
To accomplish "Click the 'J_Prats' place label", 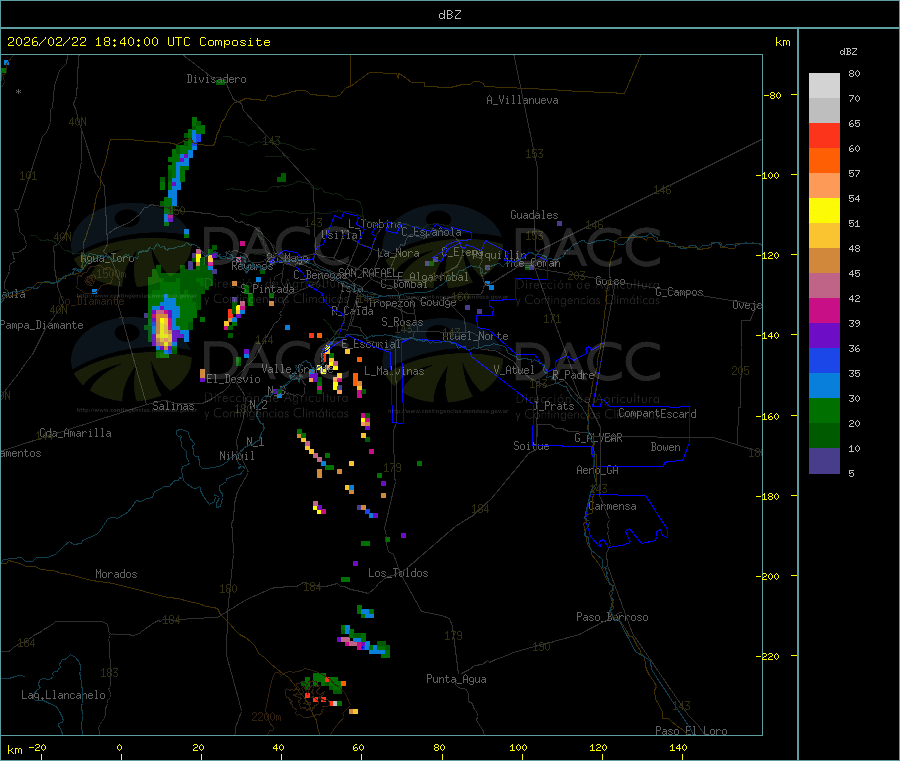I will point(554,406).
